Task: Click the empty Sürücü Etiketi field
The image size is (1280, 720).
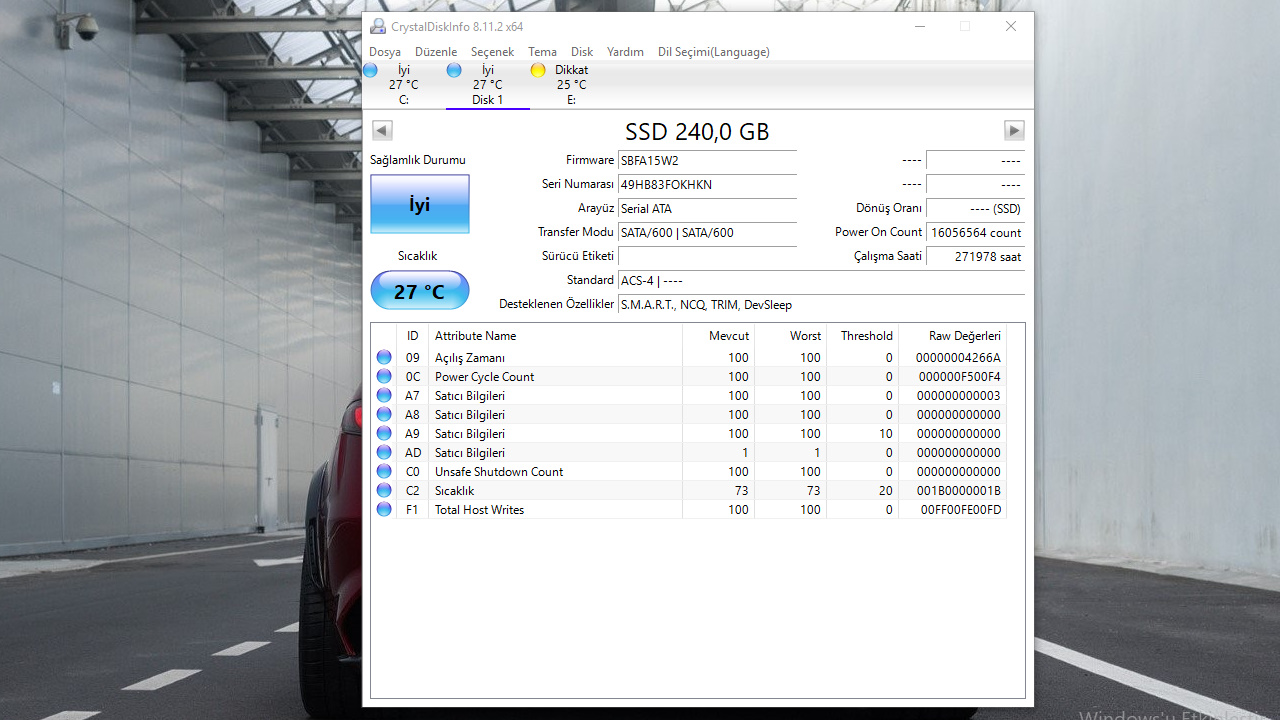Action: click(x=707, y=257)
